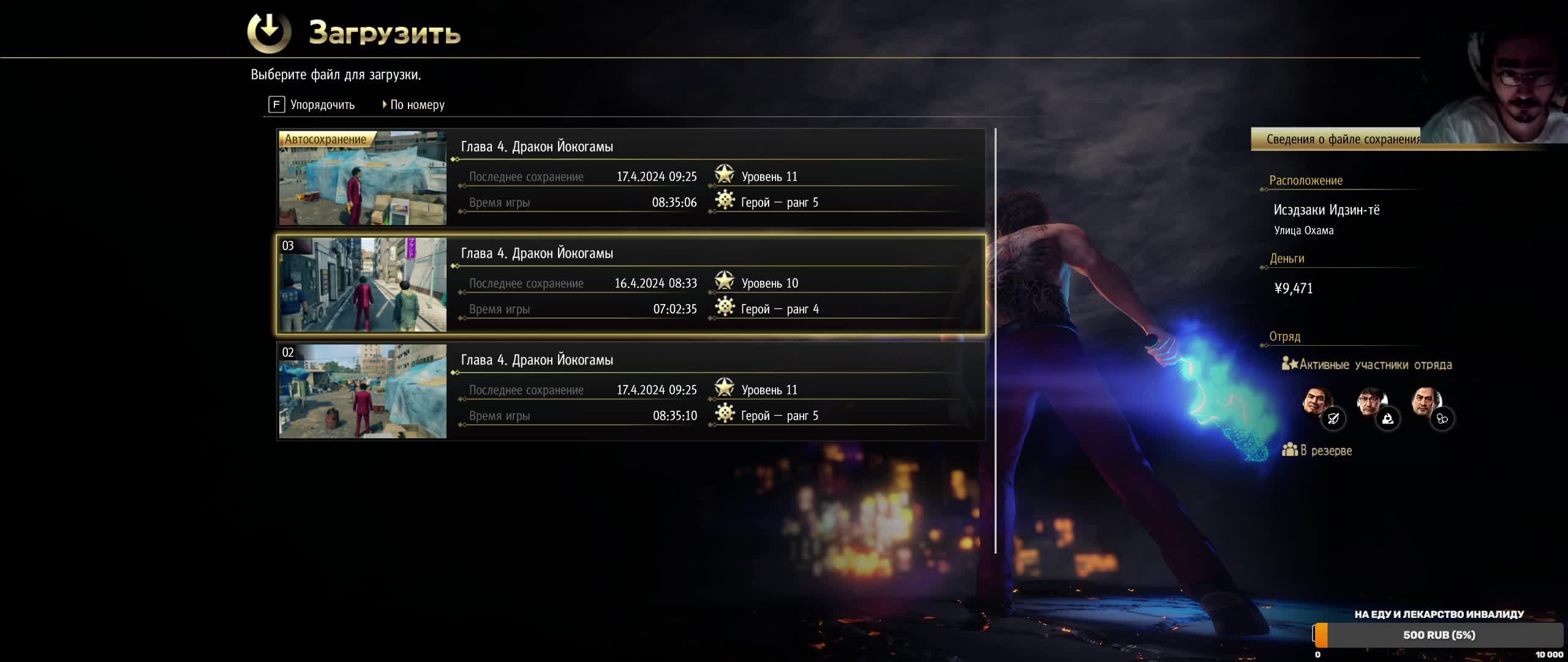Click the Деньги ¥9,471 value
This screenshot has width=1568, height=662.
tap(1294, 288)
